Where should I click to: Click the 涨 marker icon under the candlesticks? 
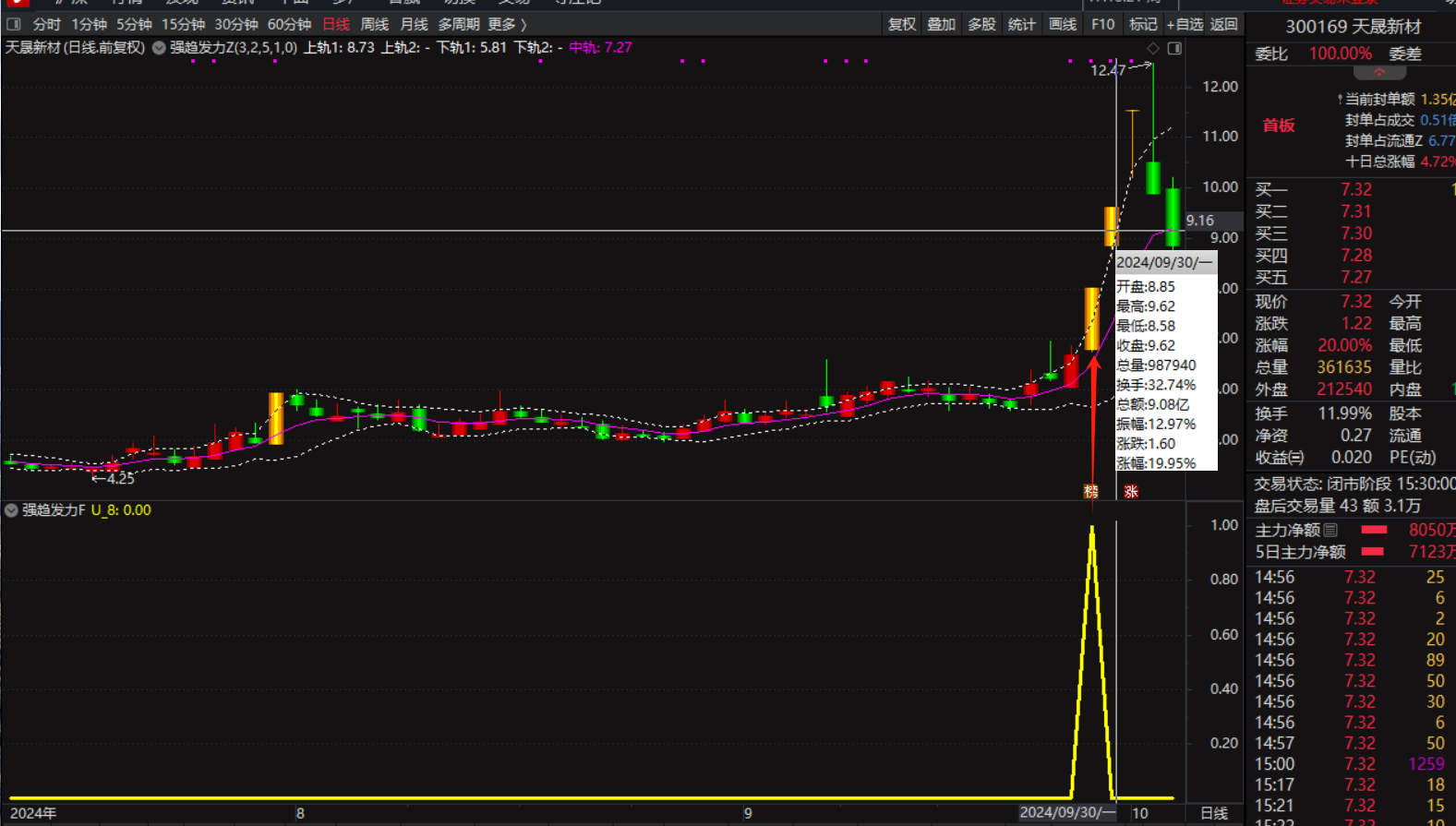click(x=1131, y=491)
